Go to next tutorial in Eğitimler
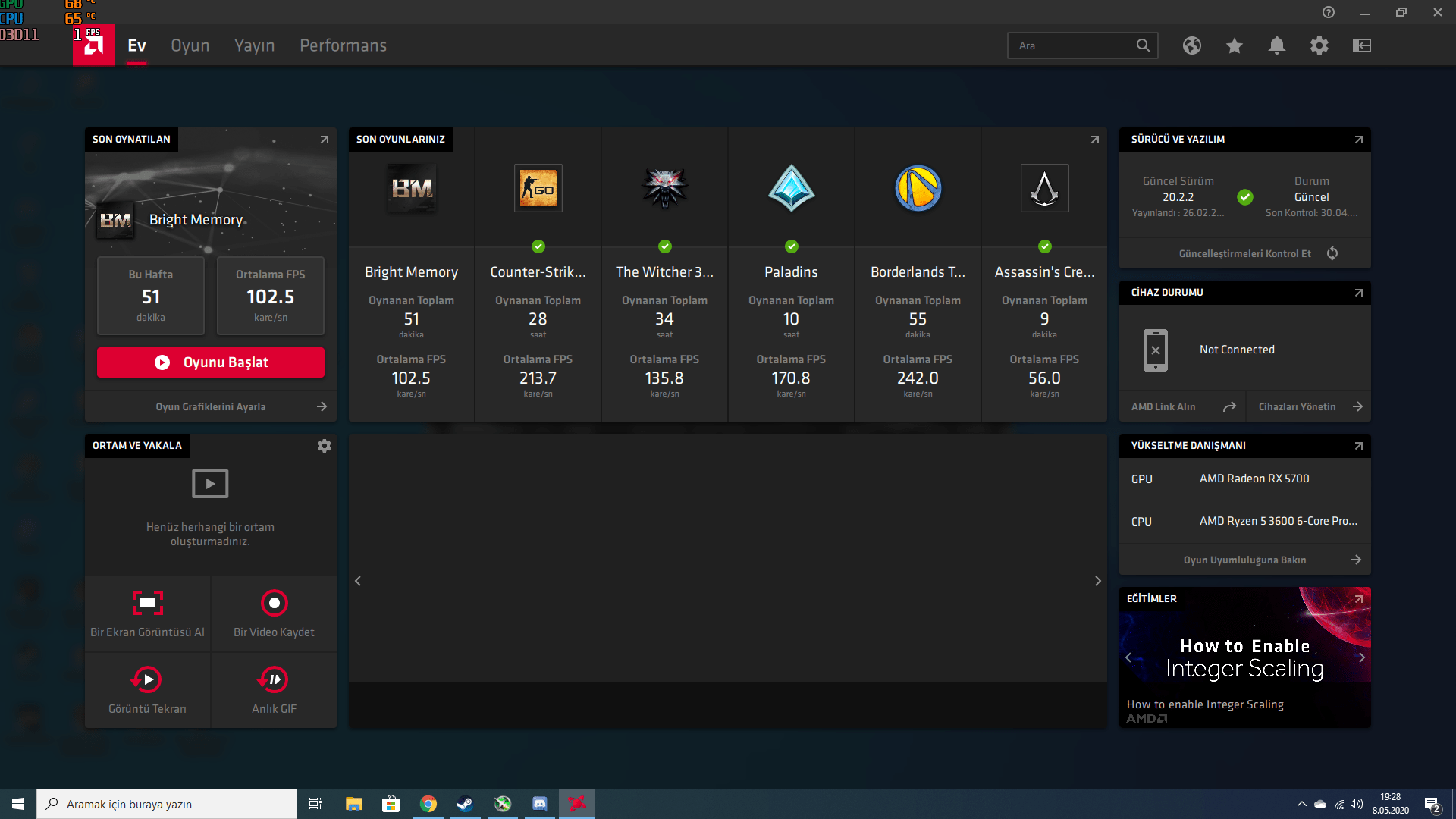 point(1361,657)
